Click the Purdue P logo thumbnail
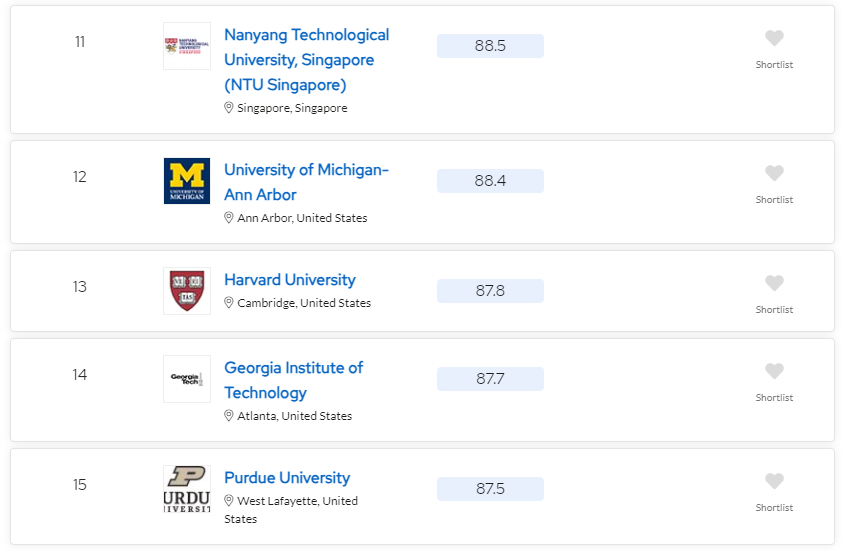843x551 pixels. pos(187,489)
